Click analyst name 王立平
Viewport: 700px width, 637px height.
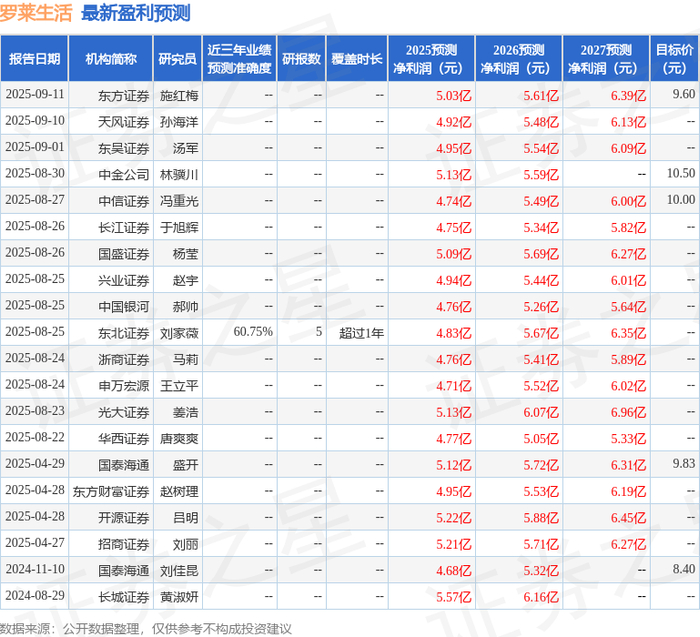[x=179, y=386]
